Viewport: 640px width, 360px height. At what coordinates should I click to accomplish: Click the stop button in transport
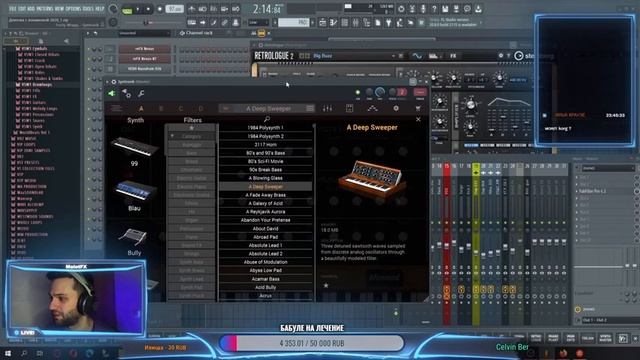click(x=148, y=9)
